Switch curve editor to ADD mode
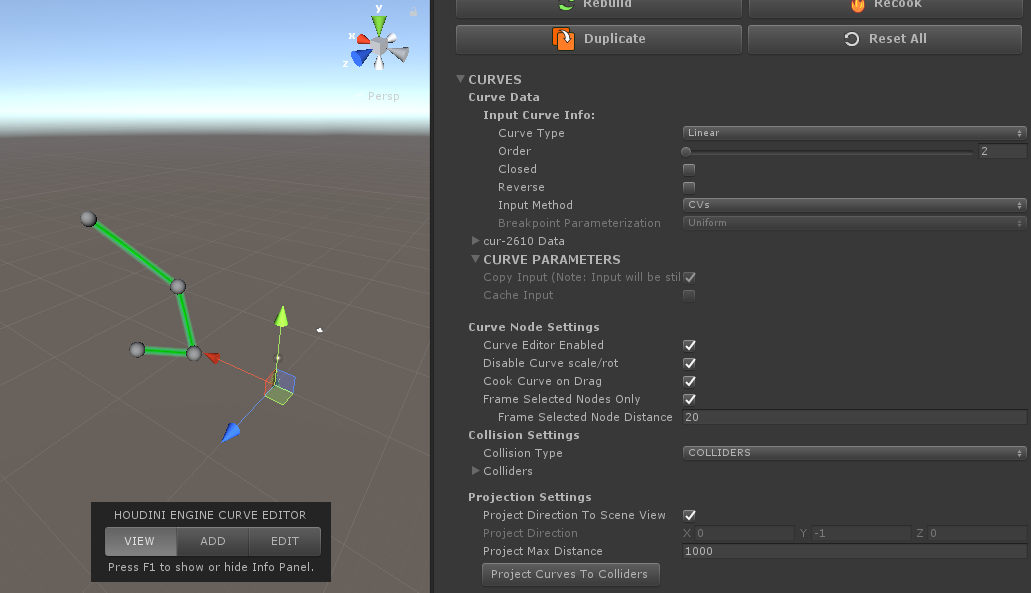The width and height of the screenshot is (1031, 593). coord(213,541)
